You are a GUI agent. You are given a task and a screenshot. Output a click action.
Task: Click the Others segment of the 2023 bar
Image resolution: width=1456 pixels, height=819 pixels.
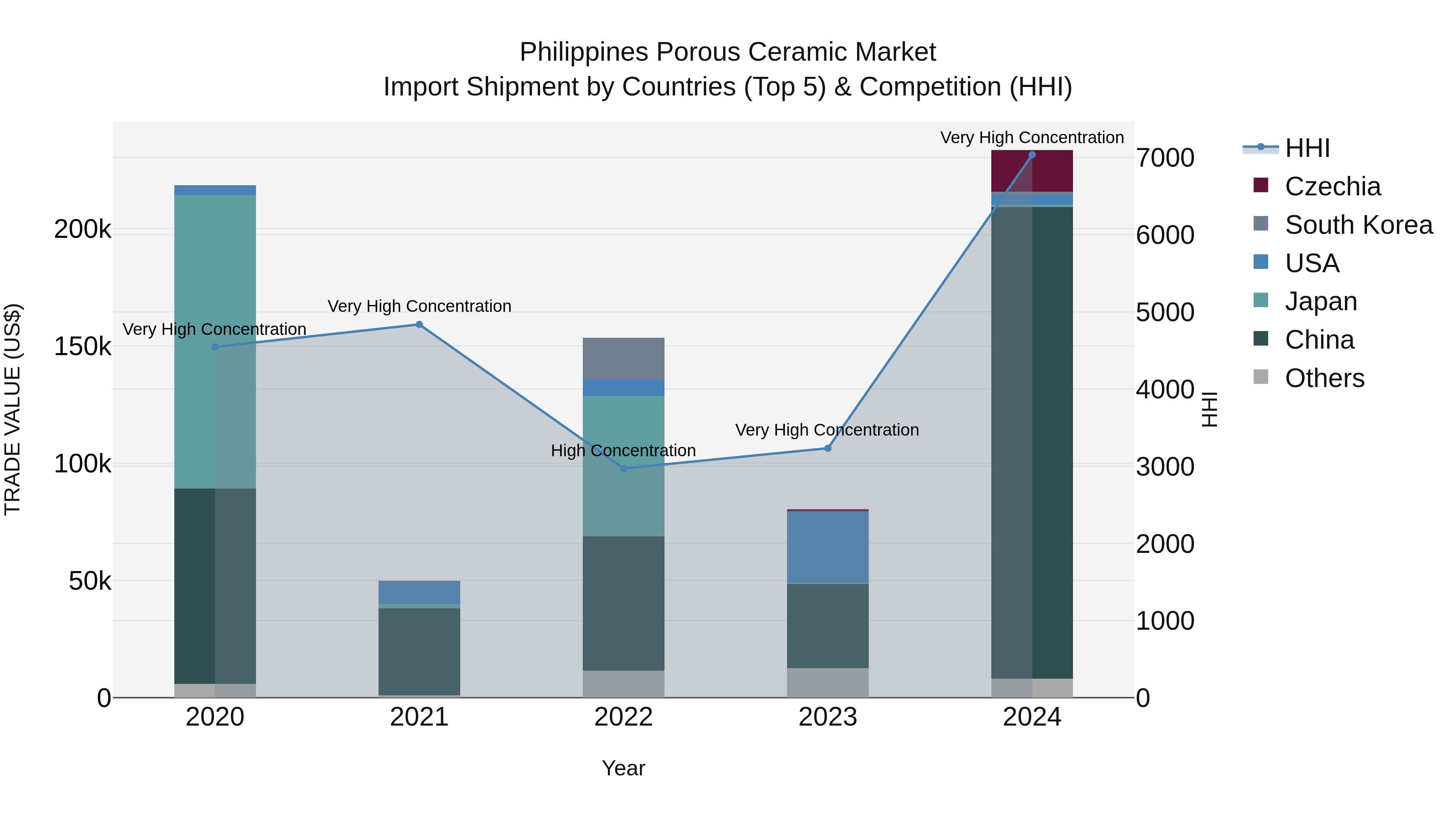tap(828, 683)
